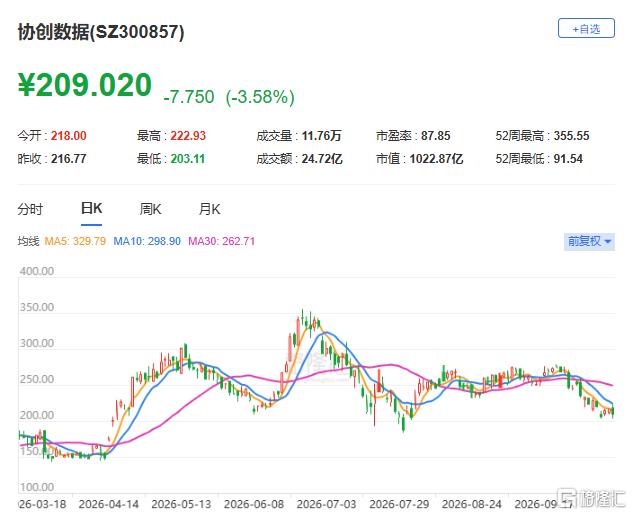Click the current price ¥209.020
The width and height of the screenshot is (632, 515).
85,85
